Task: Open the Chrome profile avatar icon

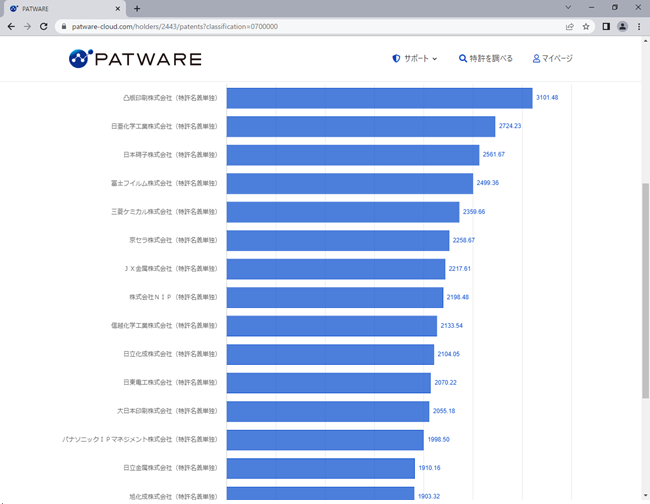Action: 622,27
